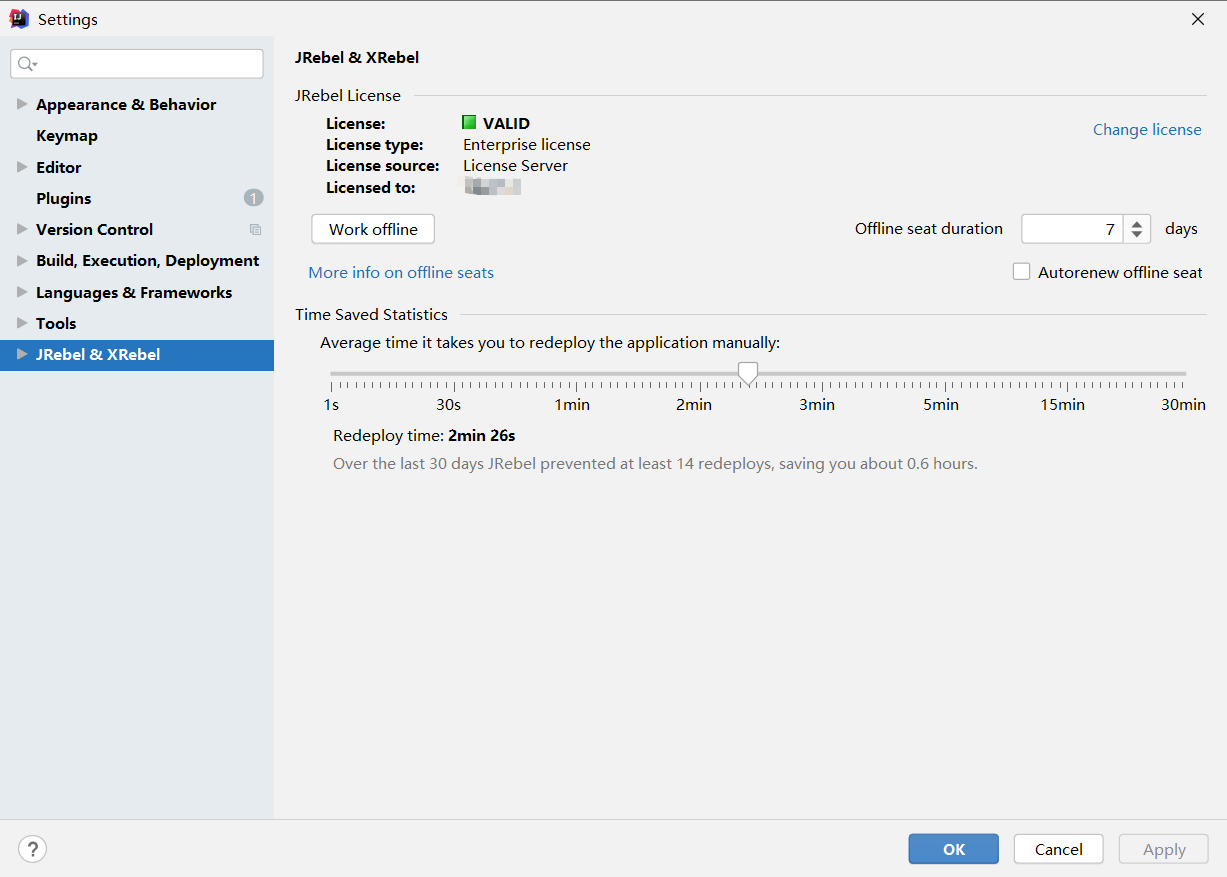
Task: Expand the Version Control section arrow
Action: 22,229
